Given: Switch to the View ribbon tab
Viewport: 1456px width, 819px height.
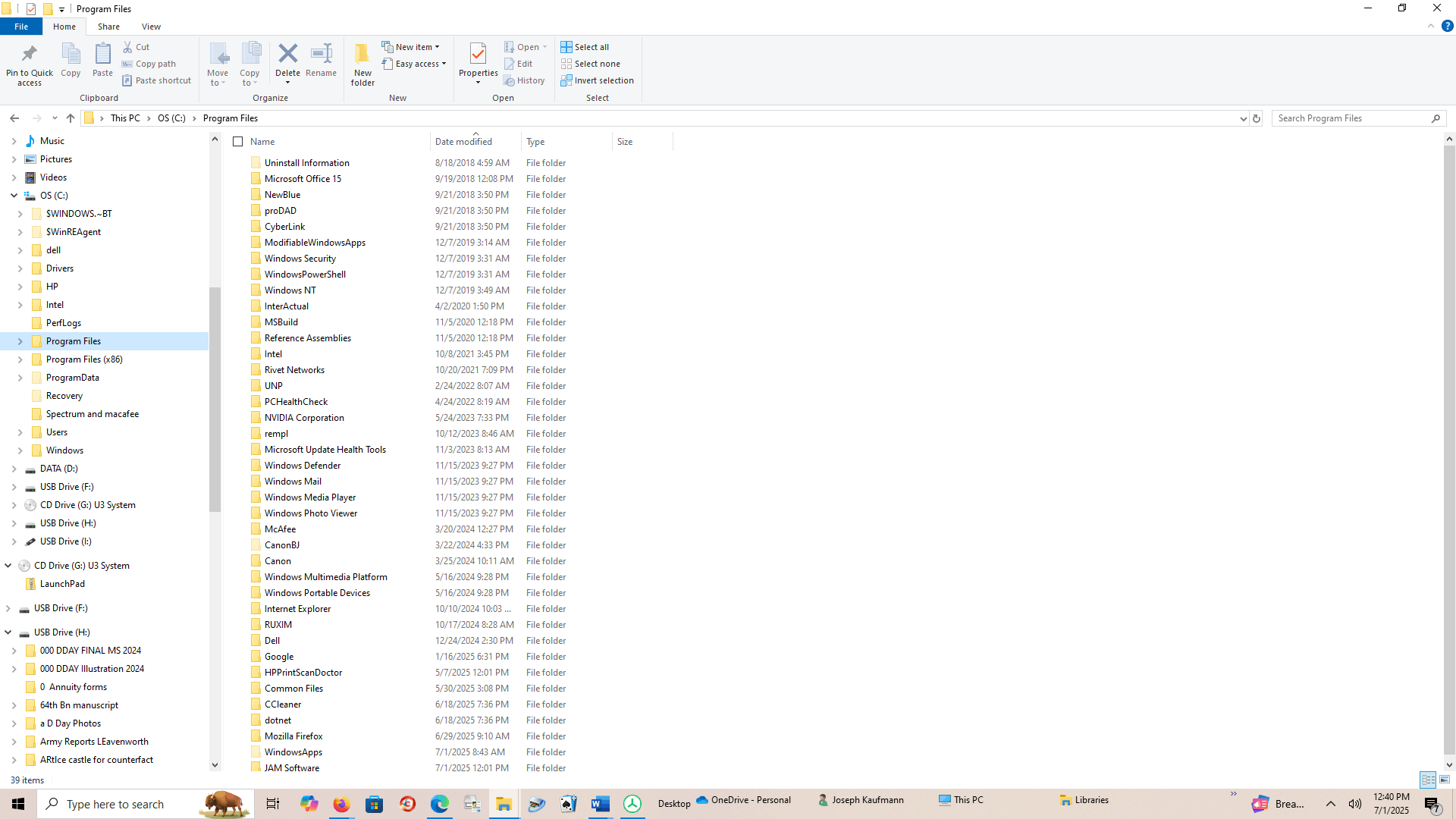Looking at the screenshot, I should 151,27.
